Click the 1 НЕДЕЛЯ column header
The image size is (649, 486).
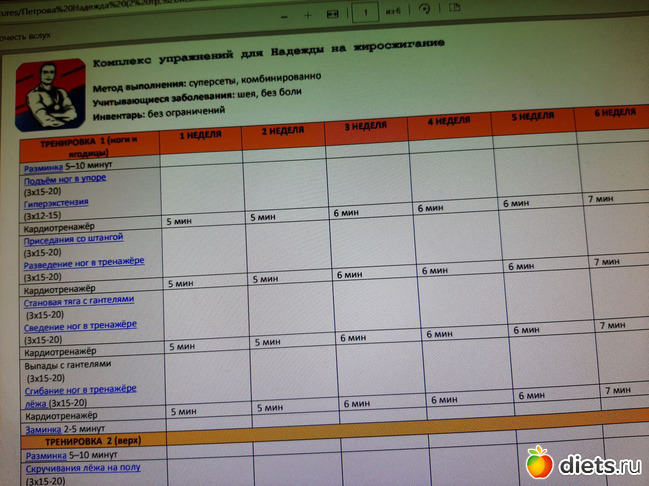tap(200, 134)
